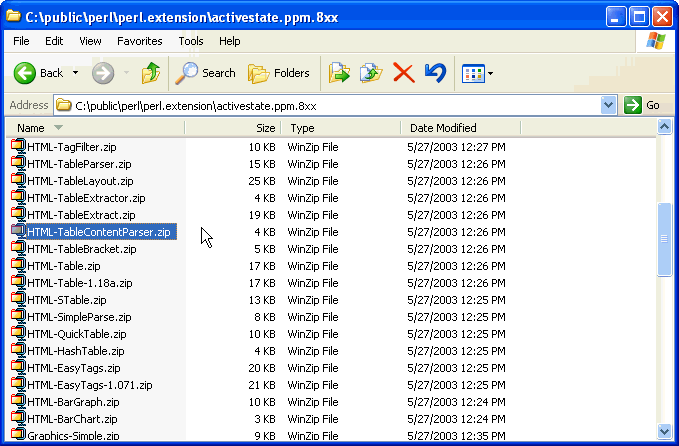Click the Copy To toolbar icon

[371, 73]
